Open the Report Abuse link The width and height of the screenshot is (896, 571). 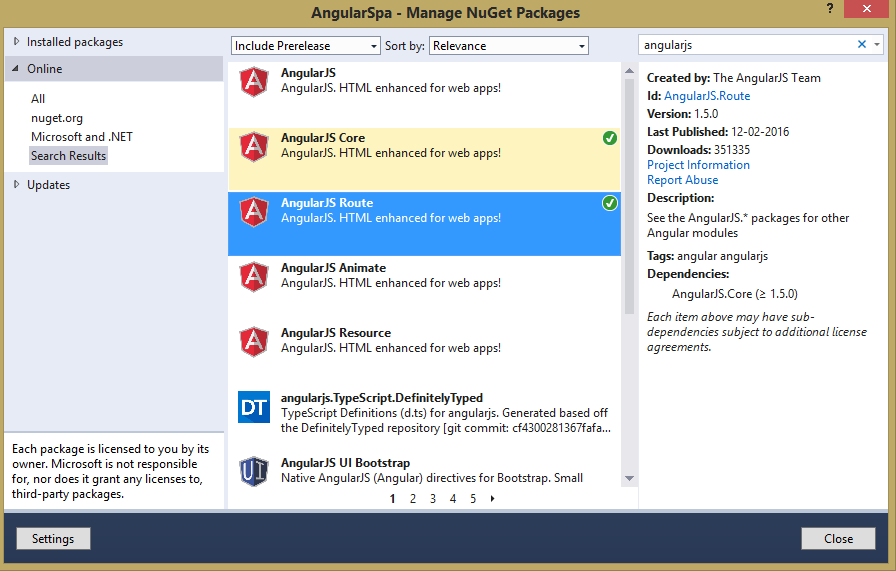pyautogui.click(x=682, y=179)
